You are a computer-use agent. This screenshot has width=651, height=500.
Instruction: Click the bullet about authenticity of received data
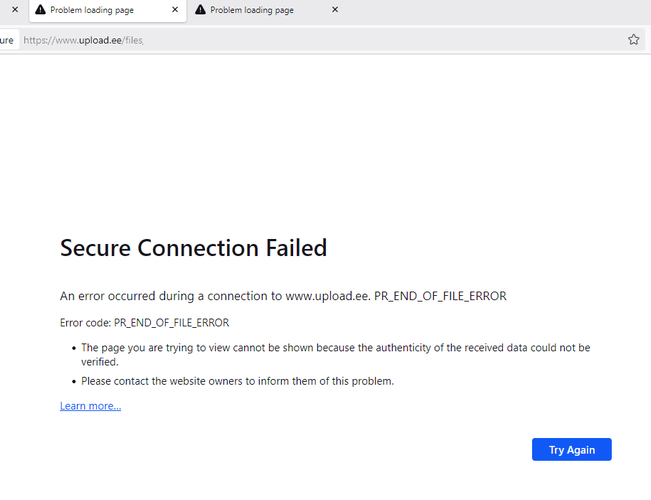(335, 355)
